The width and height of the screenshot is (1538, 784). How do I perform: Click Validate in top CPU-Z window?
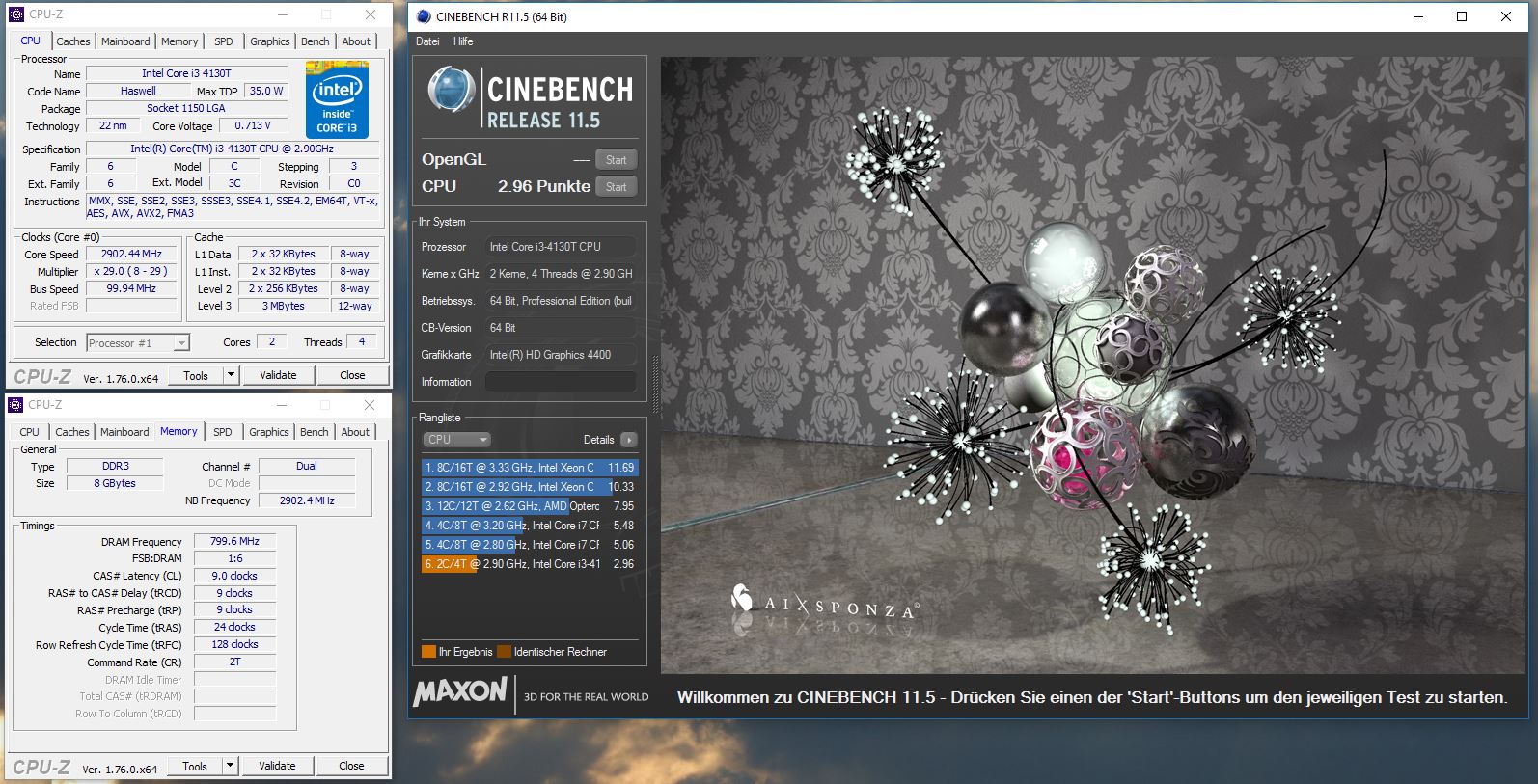pyautogui.click(x=278, y=375)
